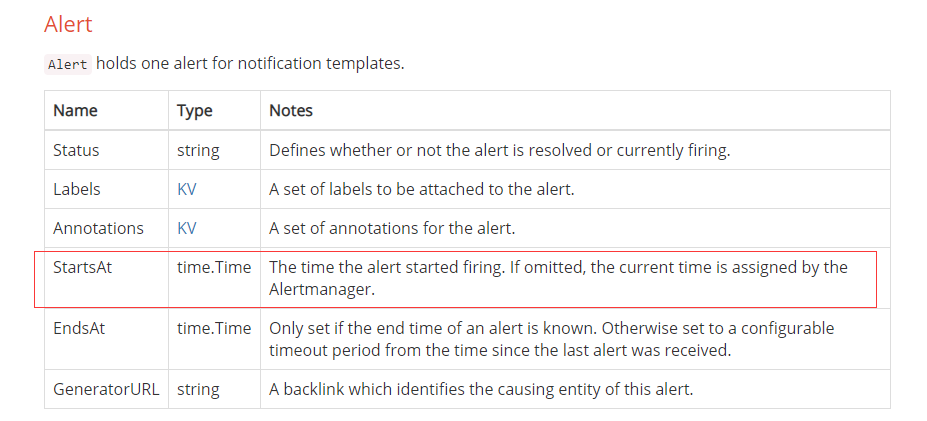This screenshot has width=927, height=421.
Task: Click the EndsAt name cell
Action: (x=78, y=328)
